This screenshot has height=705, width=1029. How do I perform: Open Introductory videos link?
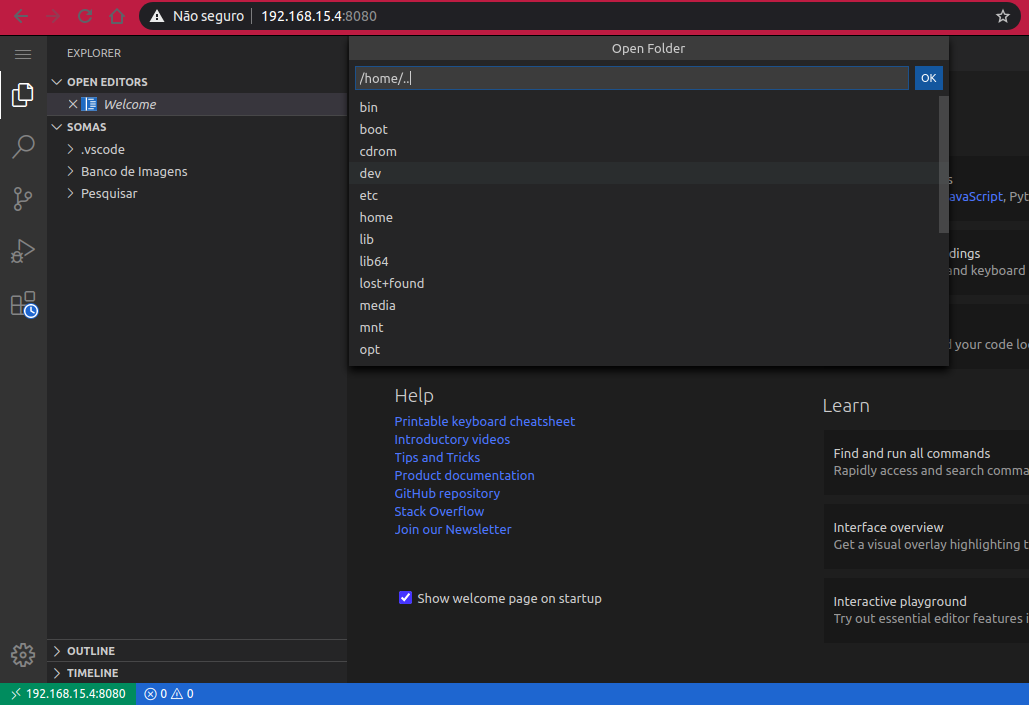pyautogui.click(x=452, y=439)
